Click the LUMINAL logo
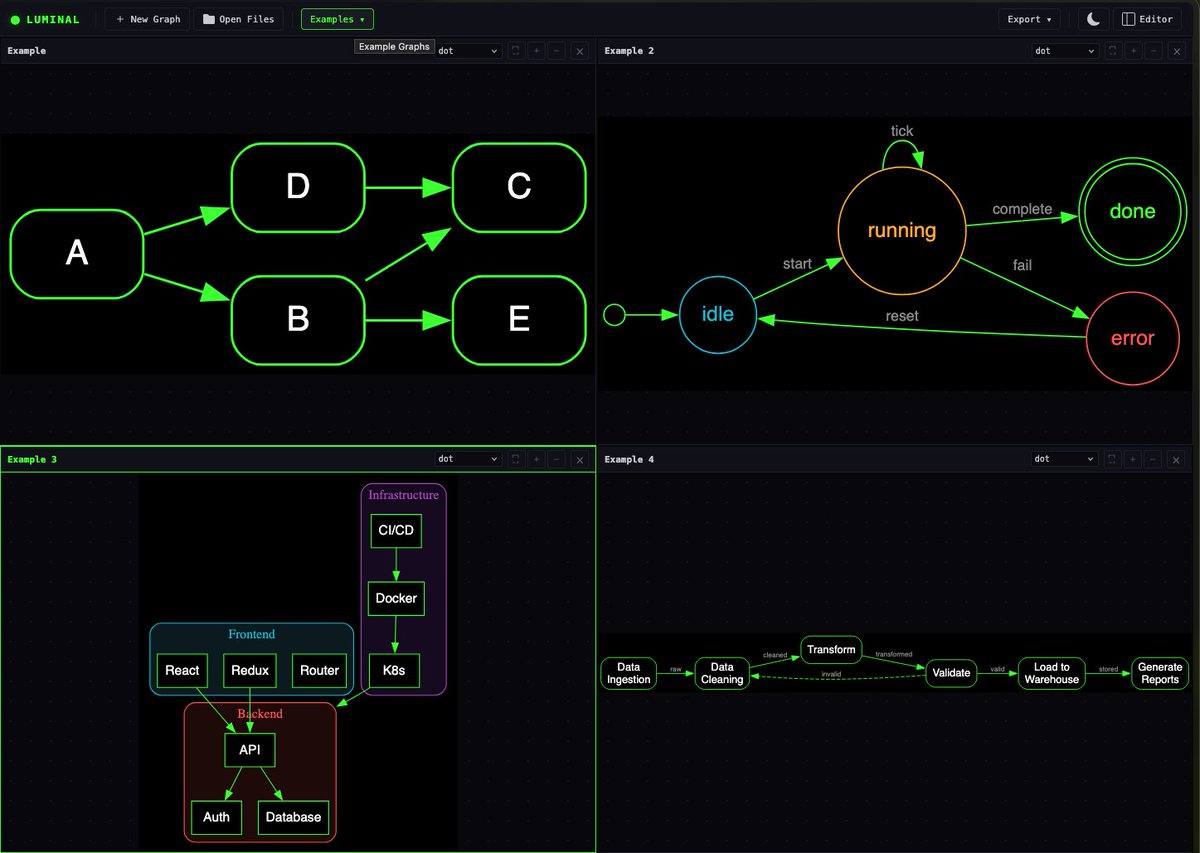Viewport: 1200px width, 853px height. (45, 19)
